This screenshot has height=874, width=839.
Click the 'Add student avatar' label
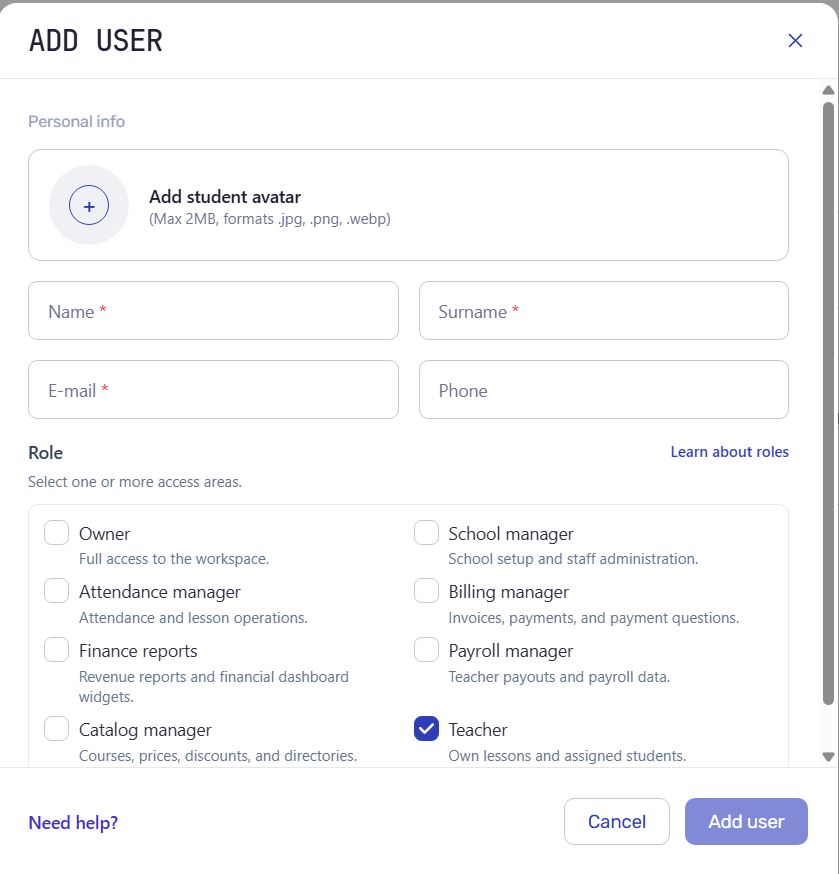(225, 197)
